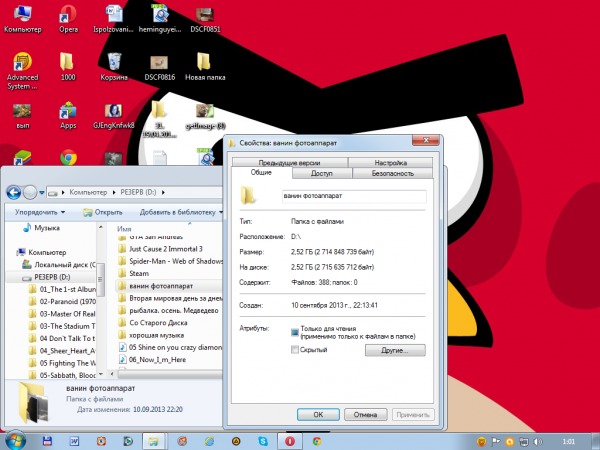Screen dimensions: 600x450
Task: Click the Открыть toolbar button
Action: tap(103, 212)
